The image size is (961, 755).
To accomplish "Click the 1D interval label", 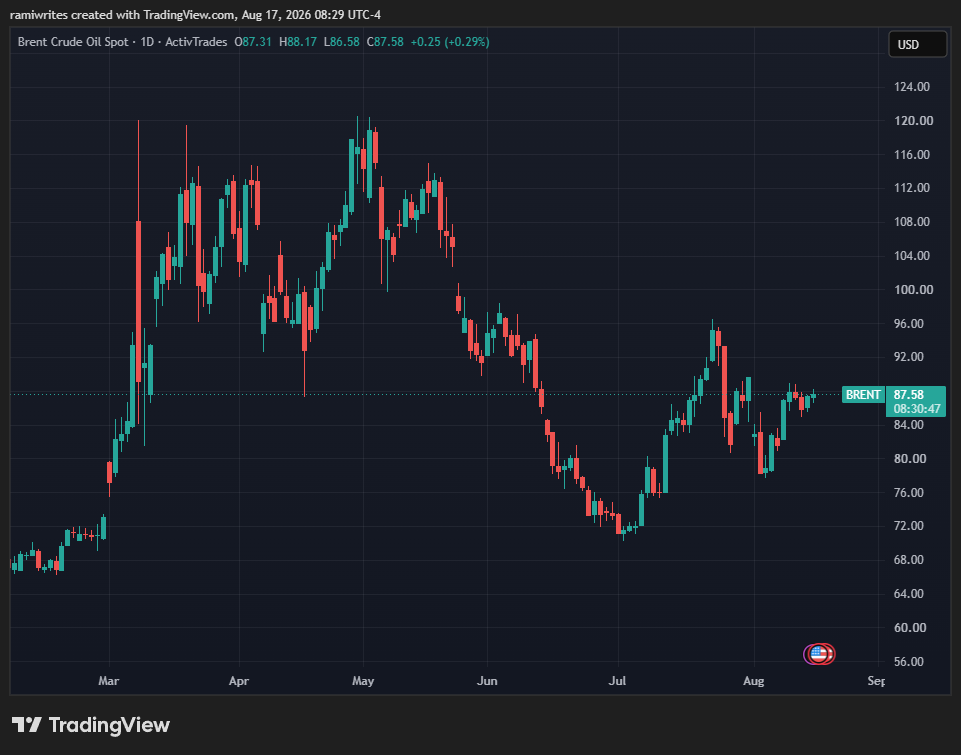I will coord(147,42).
